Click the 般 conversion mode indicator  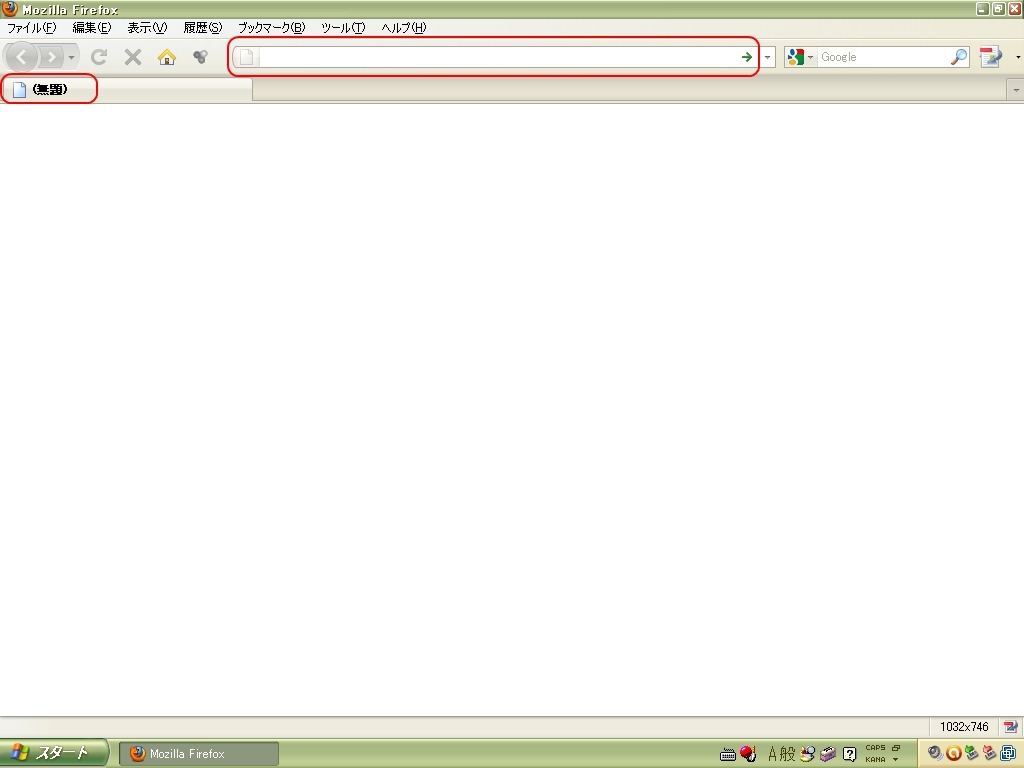tap(788, 754)
